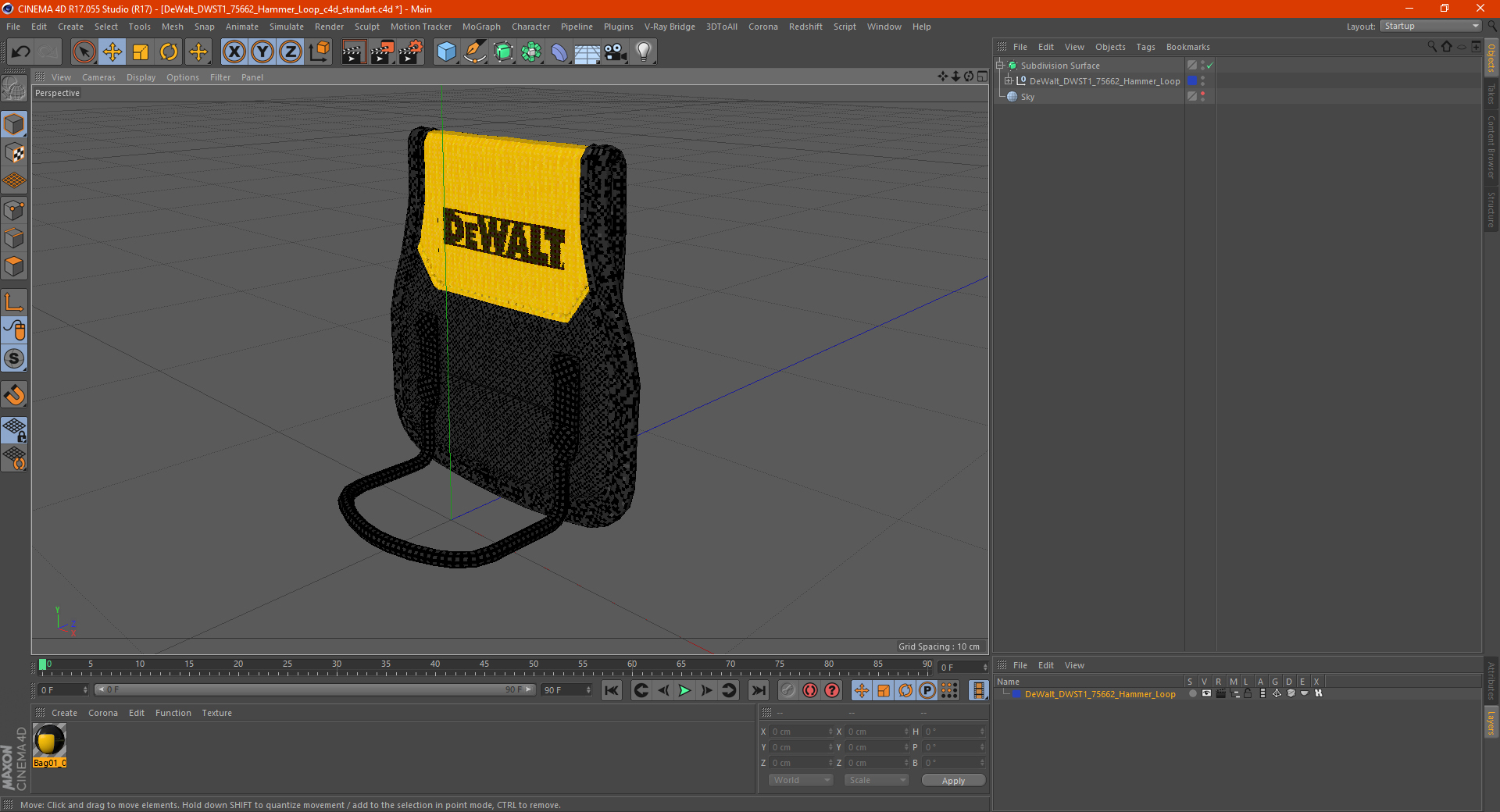Click the 90 F end frame stepper
Viewport: 1500px width, 812px height.
(x=588, y=690)
